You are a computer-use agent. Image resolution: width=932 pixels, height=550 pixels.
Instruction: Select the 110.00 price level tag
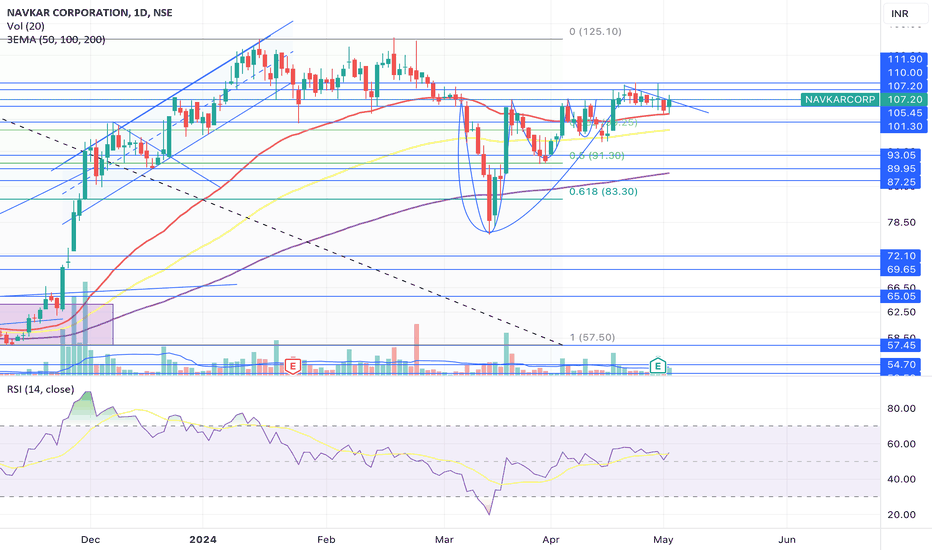(x=904, y=73)
